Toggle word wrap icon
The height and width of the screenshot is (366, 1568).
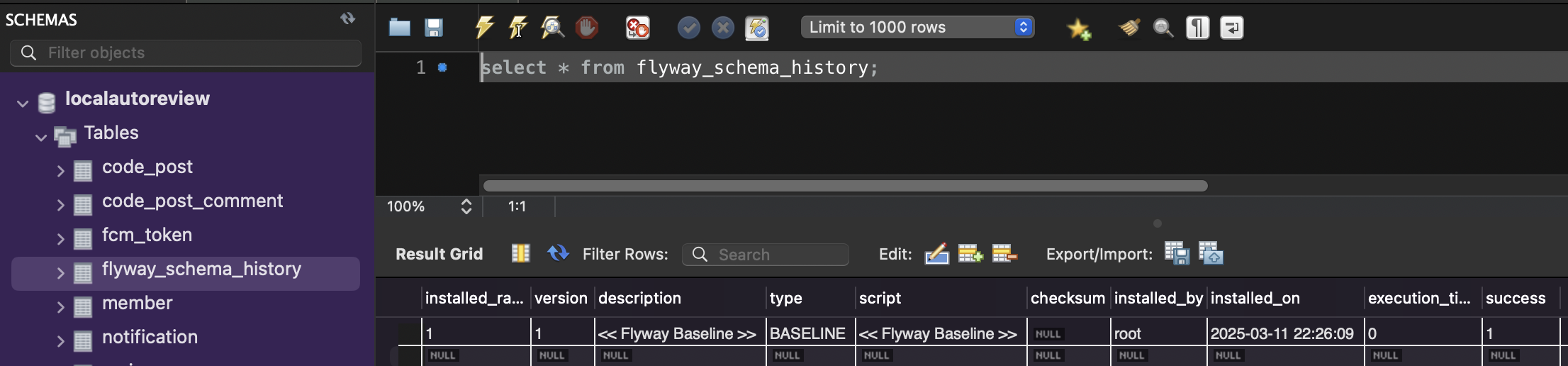tap(1231, 28)
